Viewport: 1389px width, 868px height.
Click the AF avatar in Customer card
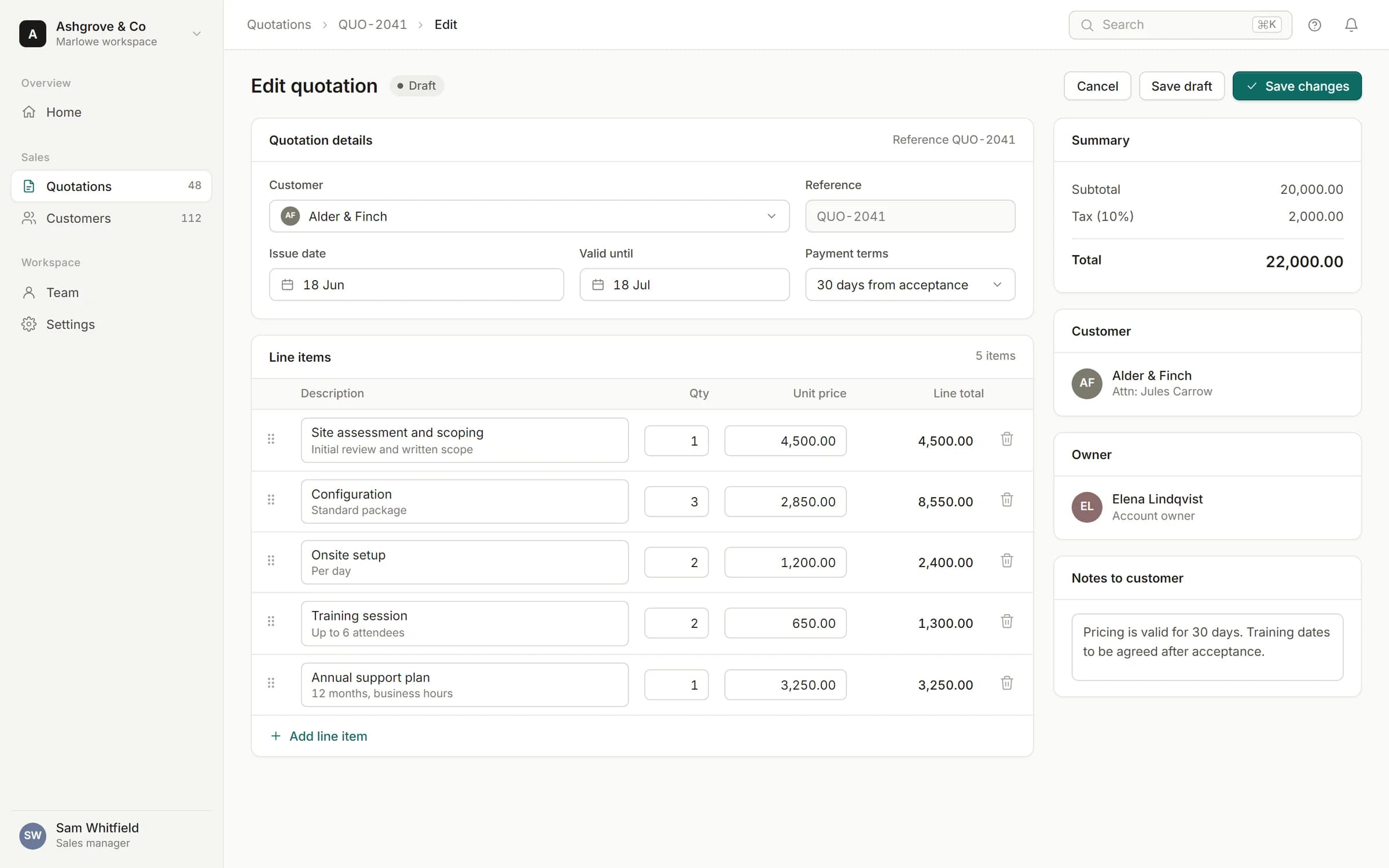1086,383
